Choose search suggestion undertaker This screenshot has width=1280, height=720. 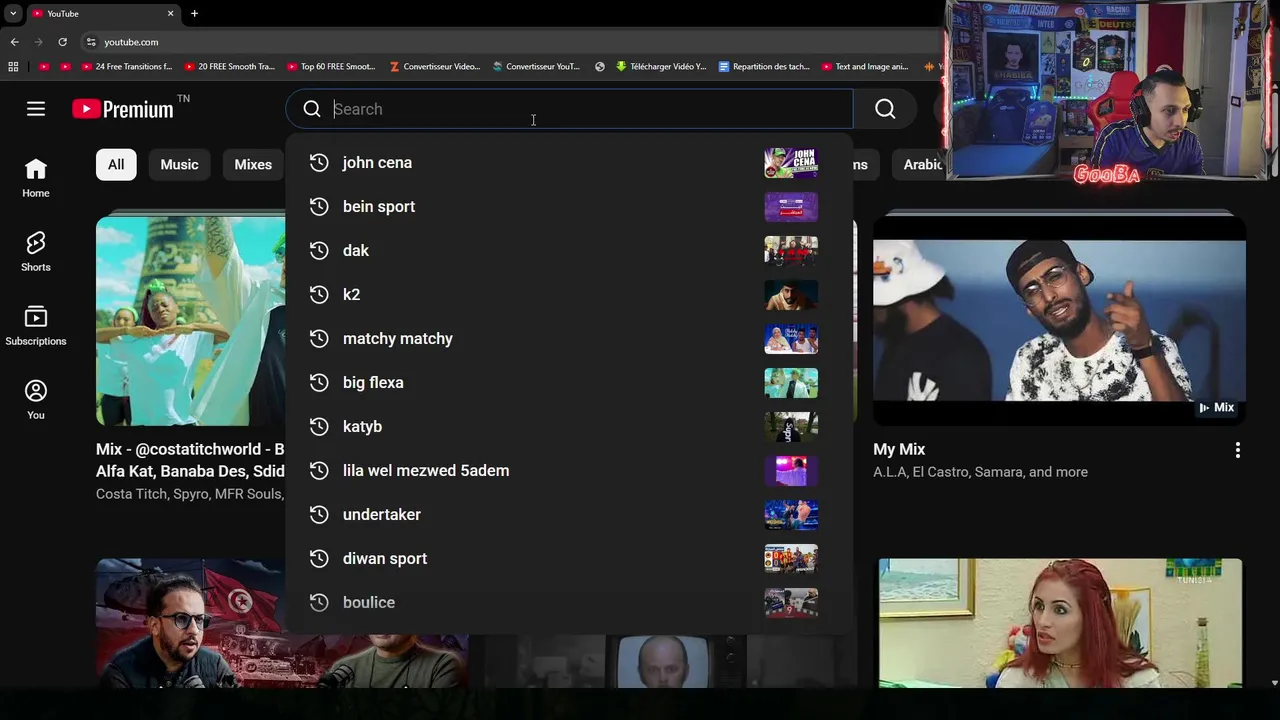pos(569,514)
